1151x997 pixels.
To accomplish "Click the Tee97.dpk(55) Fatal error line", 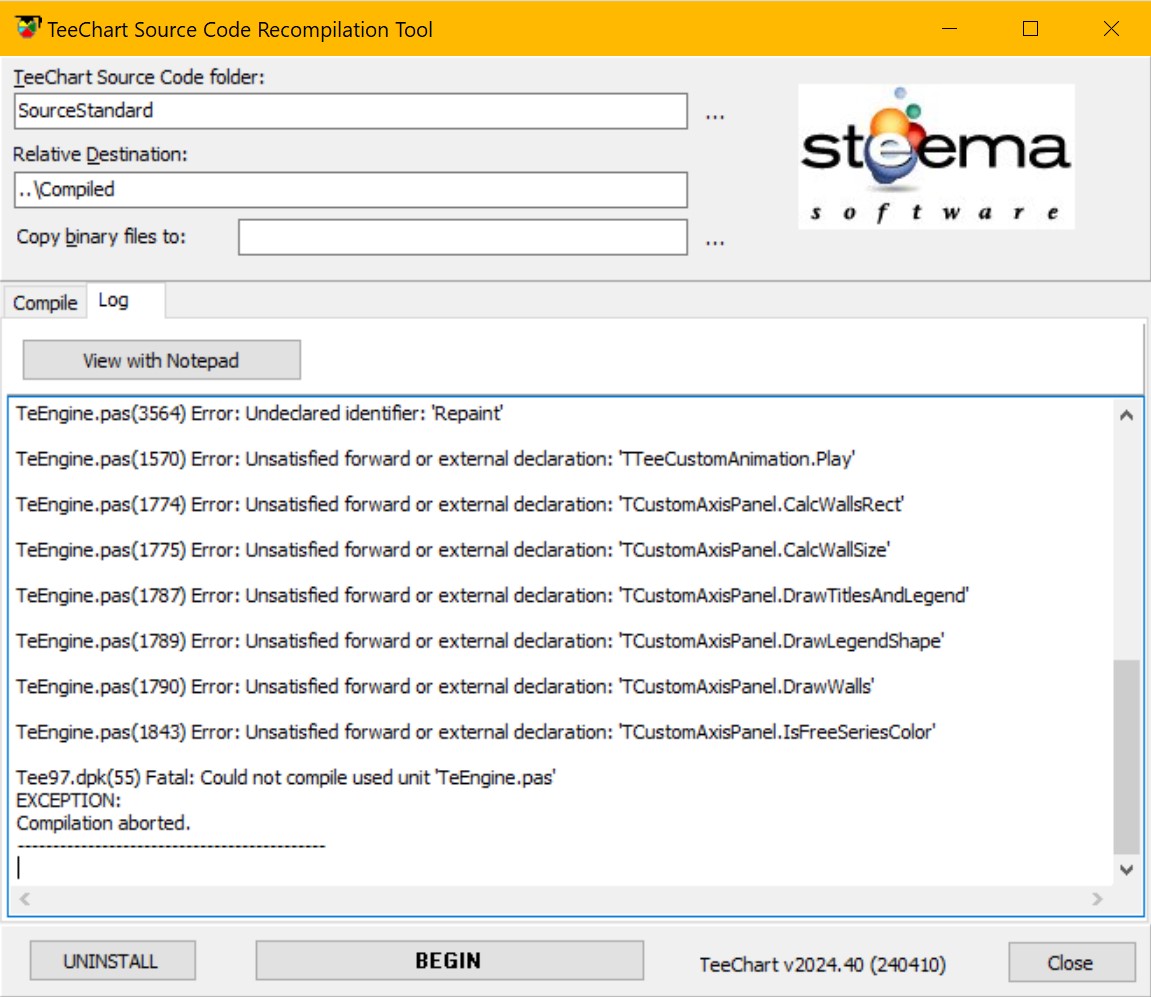I will coord(286,777).
